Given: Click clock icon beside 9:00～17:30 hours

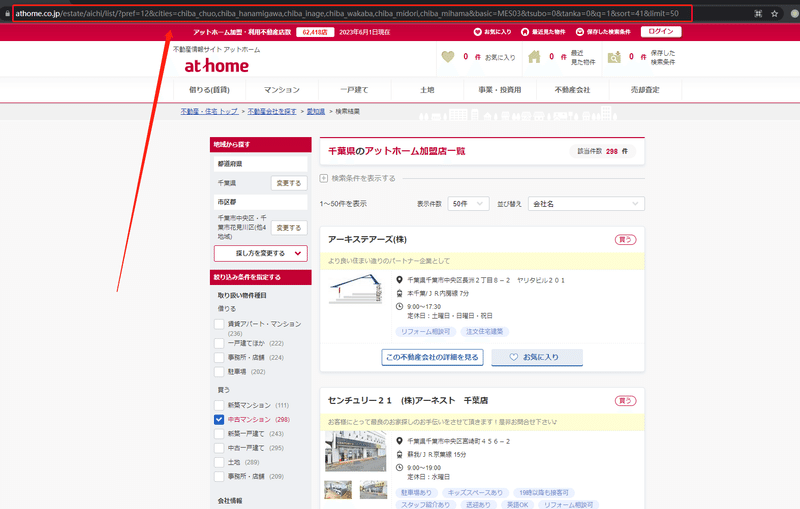Looking at the screenshot, I should pos(399,307).
